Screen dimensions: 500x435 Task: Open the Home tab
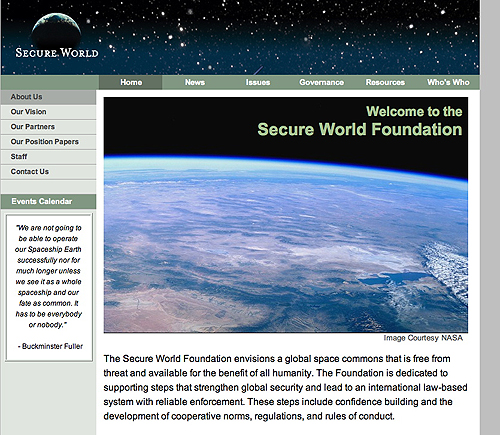[x=131, y=82]
